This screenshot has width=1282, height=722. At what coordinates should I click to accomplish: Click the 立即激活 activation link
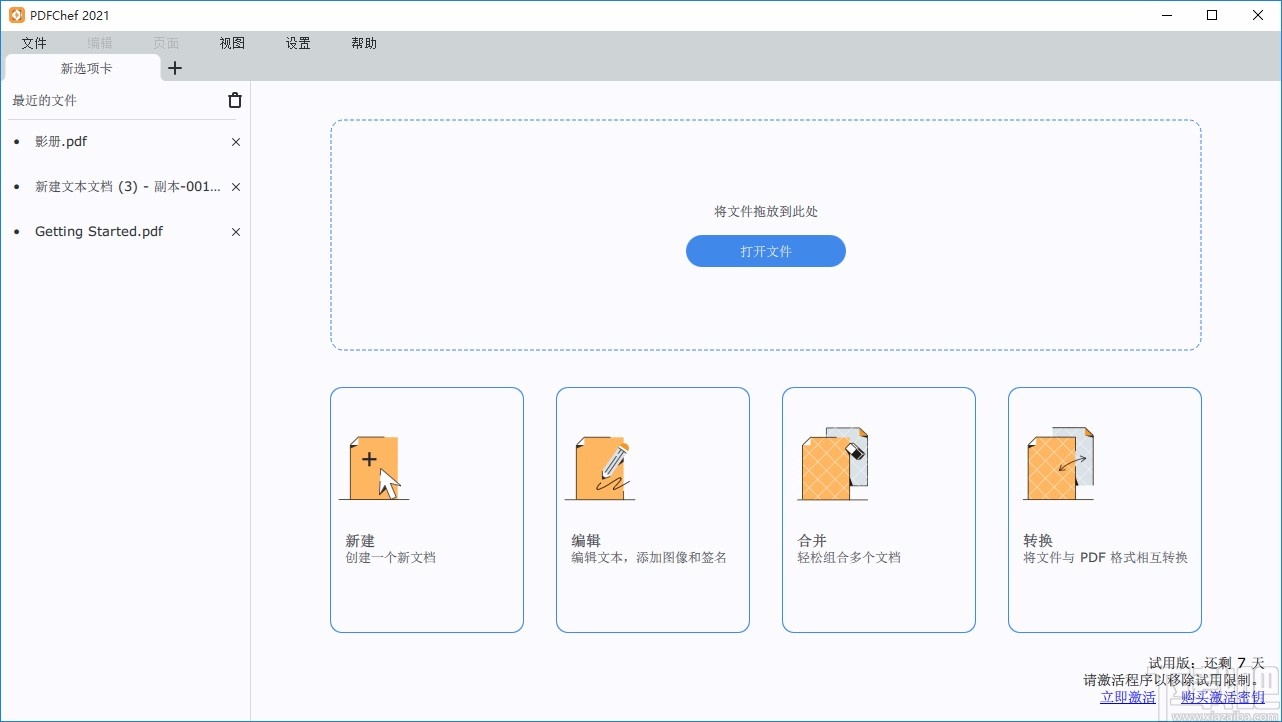[1128, 697]
